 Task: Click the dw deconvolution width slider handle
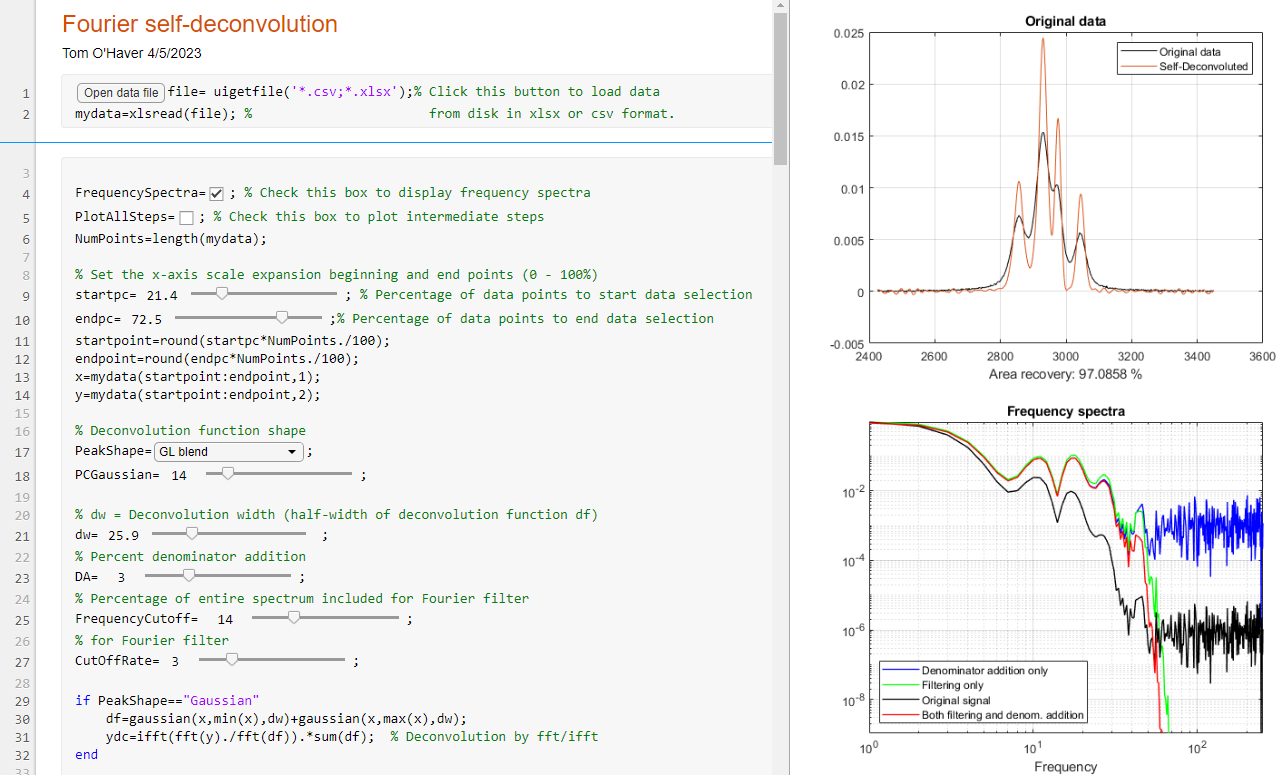pos(192,535)
